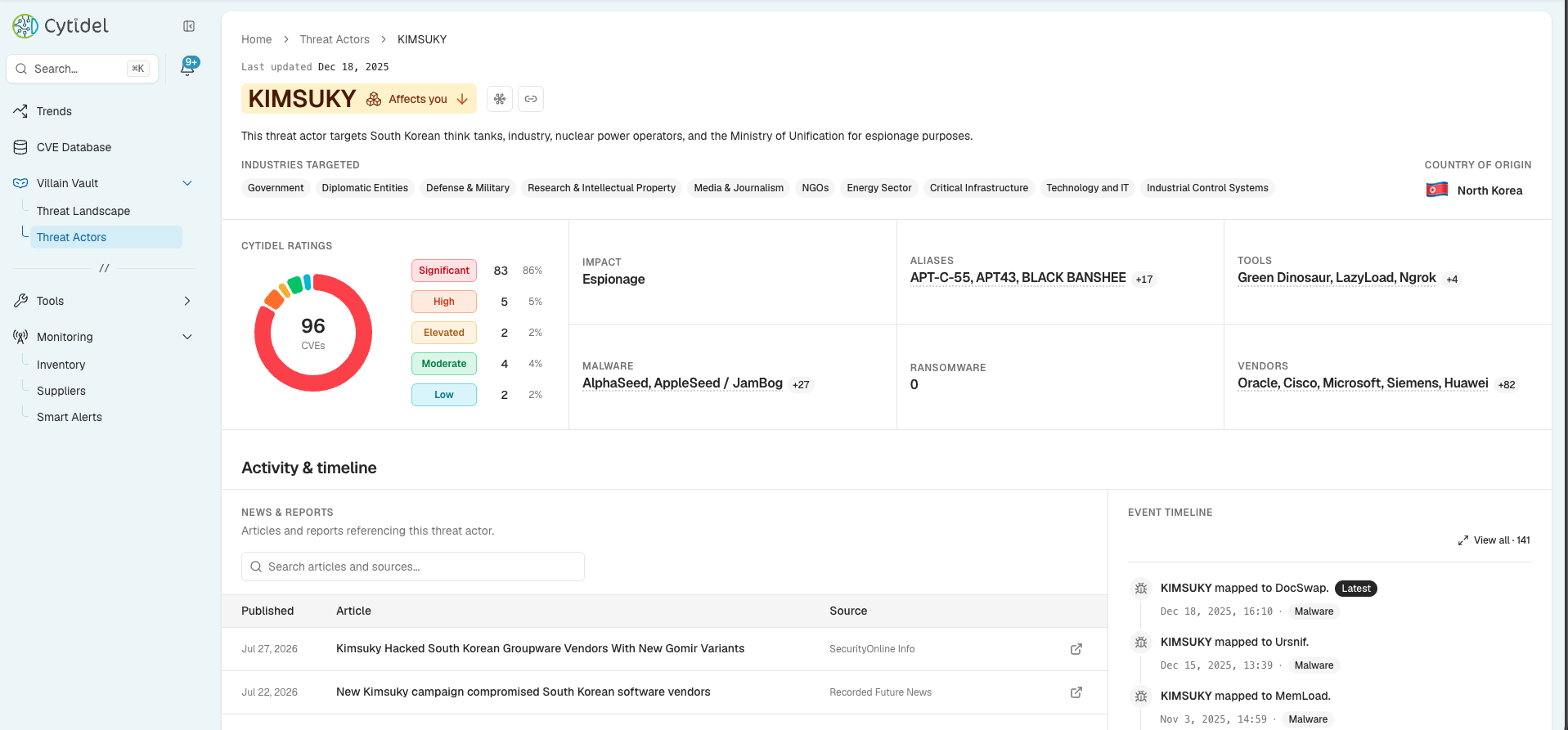This screenshot has width=1568, height=730.
Task: Click the Cytidel logo icon
Action: 25,26
